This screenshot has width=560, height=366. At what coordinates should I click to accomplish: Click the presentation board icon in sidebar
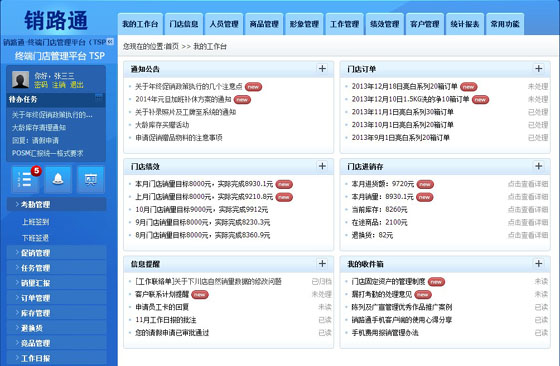tap(91, 179)
